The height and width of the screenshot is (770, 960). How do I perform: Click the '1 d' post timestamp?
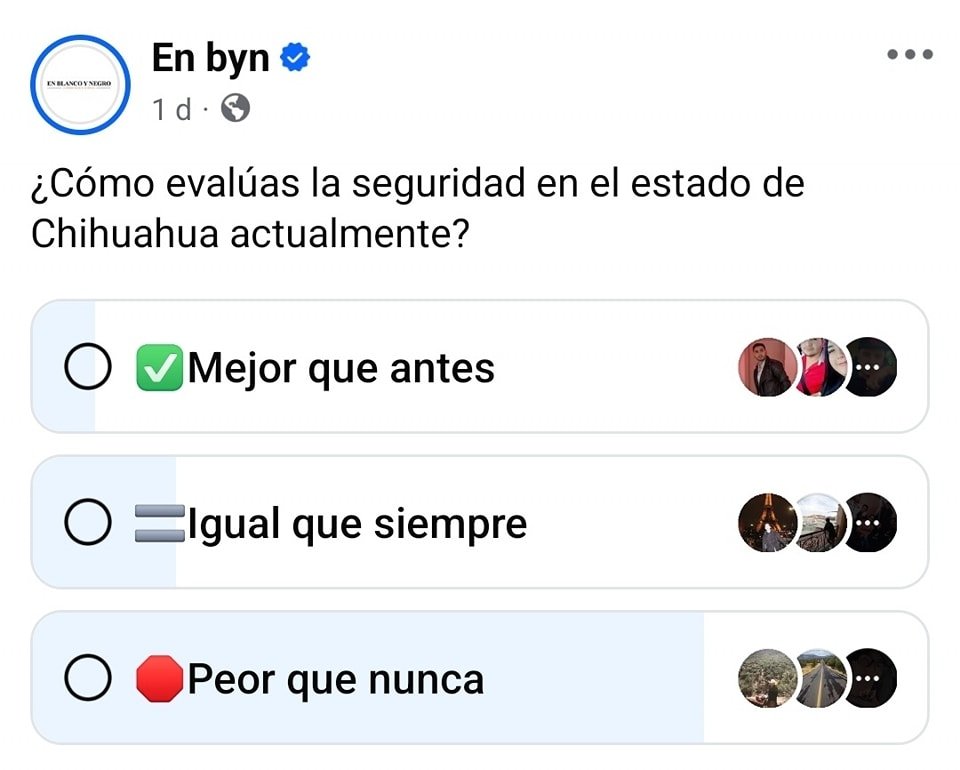[171, 109]
